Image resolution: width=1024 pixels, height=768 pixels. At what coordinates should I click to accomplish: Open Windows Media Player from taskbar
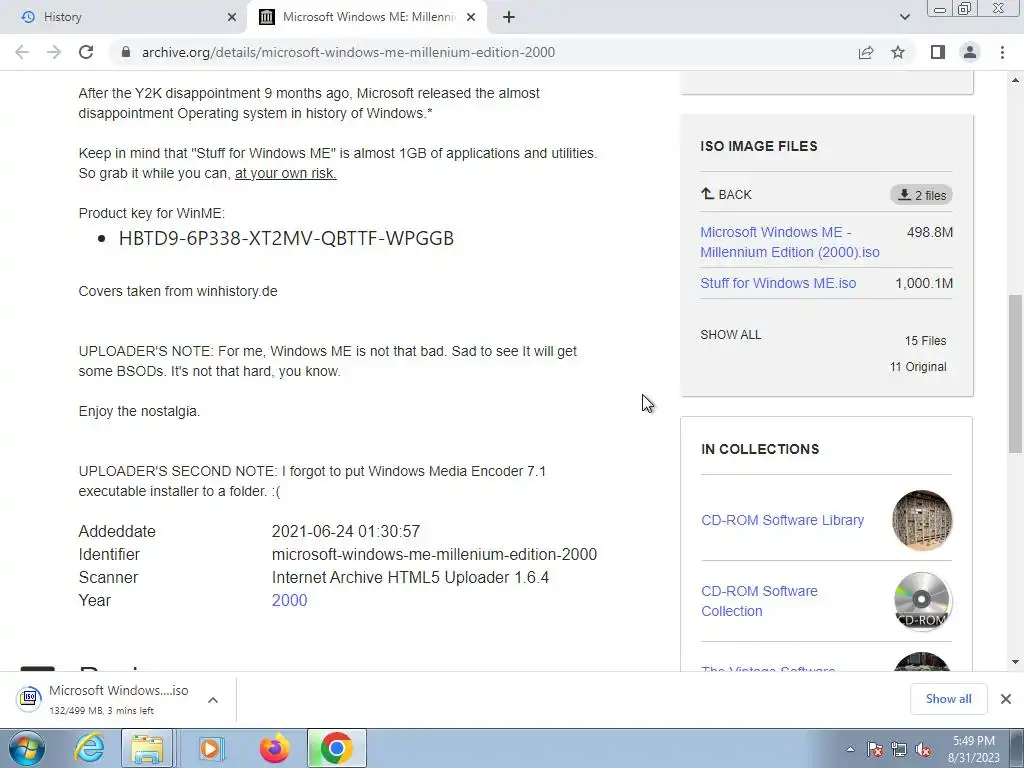[x=210, y=748]
